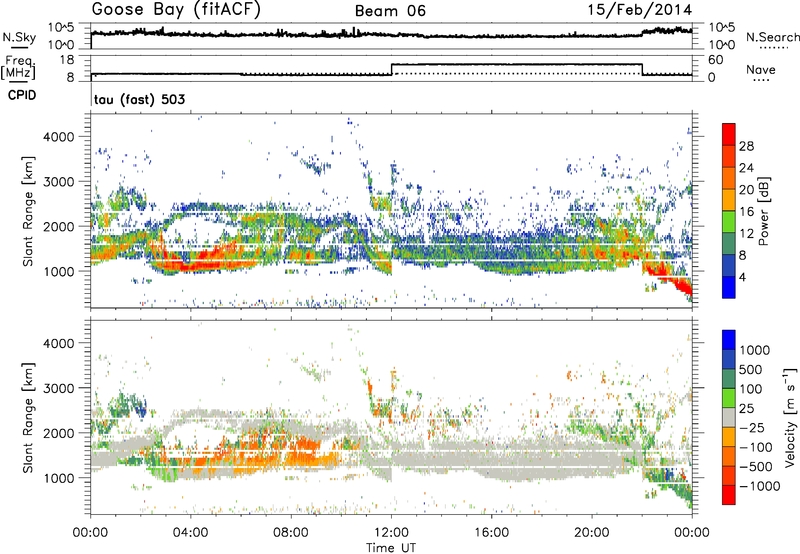The height and width of the screenshot is (554, 800).
Task: Click the '18' frequency axis tick
Action: (x=67, y=60)
